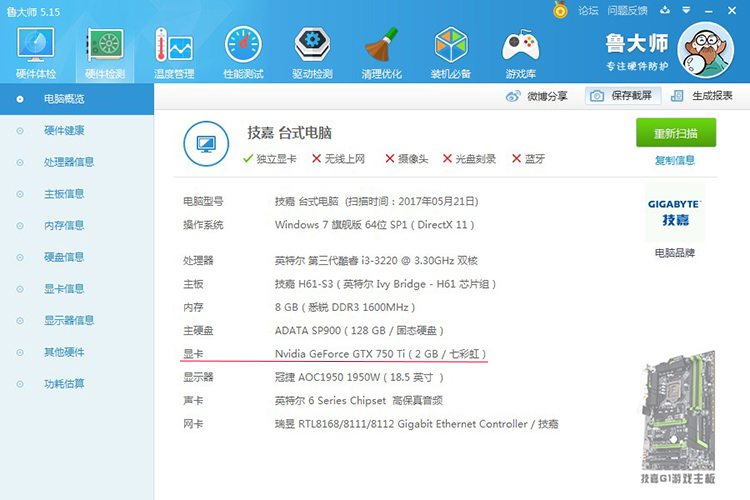Click the 专注硬件防护 slogan text
The width and height of the screenshot is (750, 500).
(x=638, y=66)
